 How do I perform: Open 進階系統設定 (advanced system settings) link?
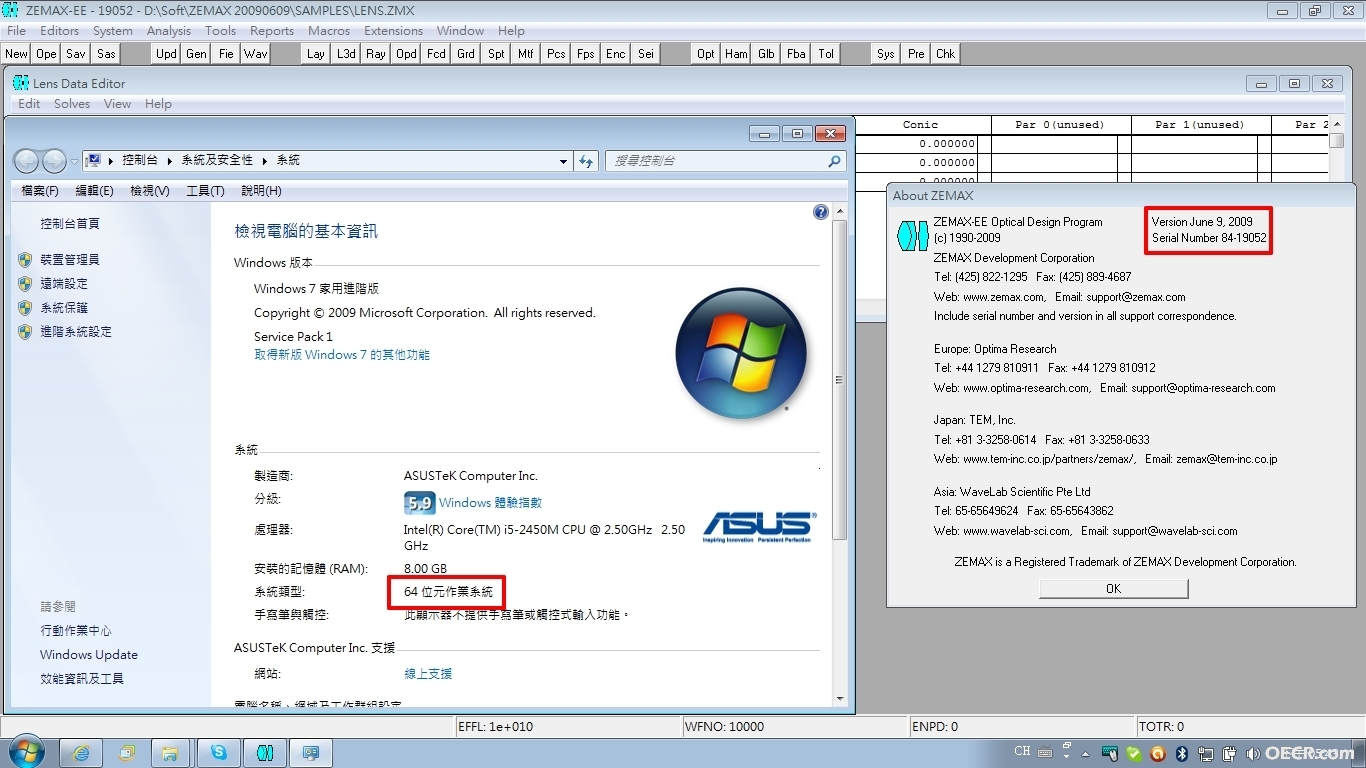tap(76, 332)
